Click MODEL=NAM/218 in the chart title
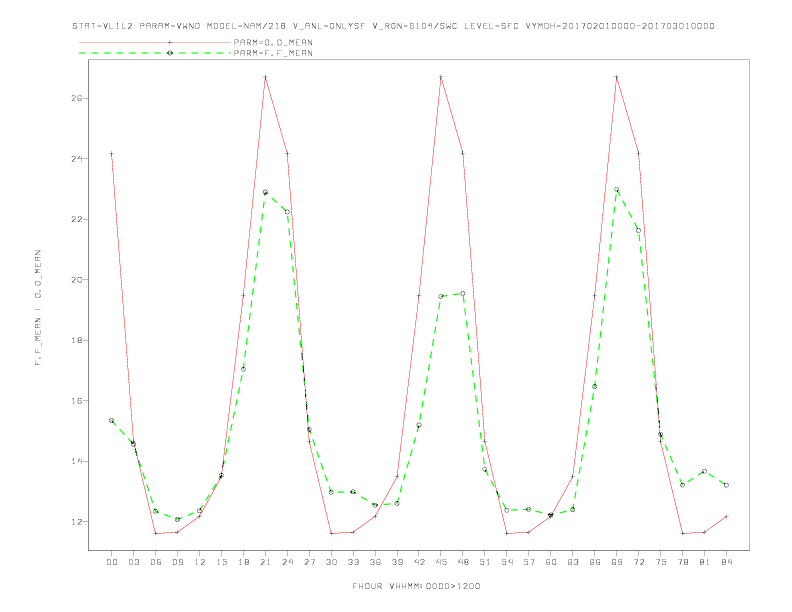This screenshot has width=792, height=612. [246, 26]
